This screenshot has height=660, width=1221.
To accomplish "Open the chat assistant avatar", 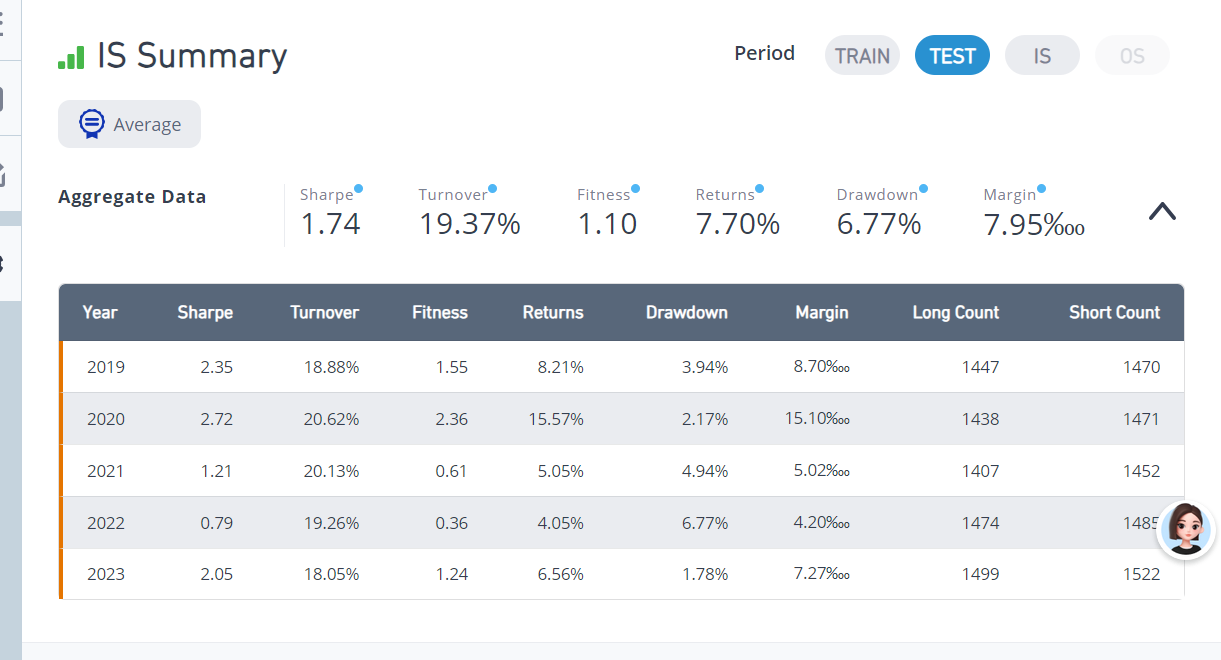I will (x=1186, y=530).
